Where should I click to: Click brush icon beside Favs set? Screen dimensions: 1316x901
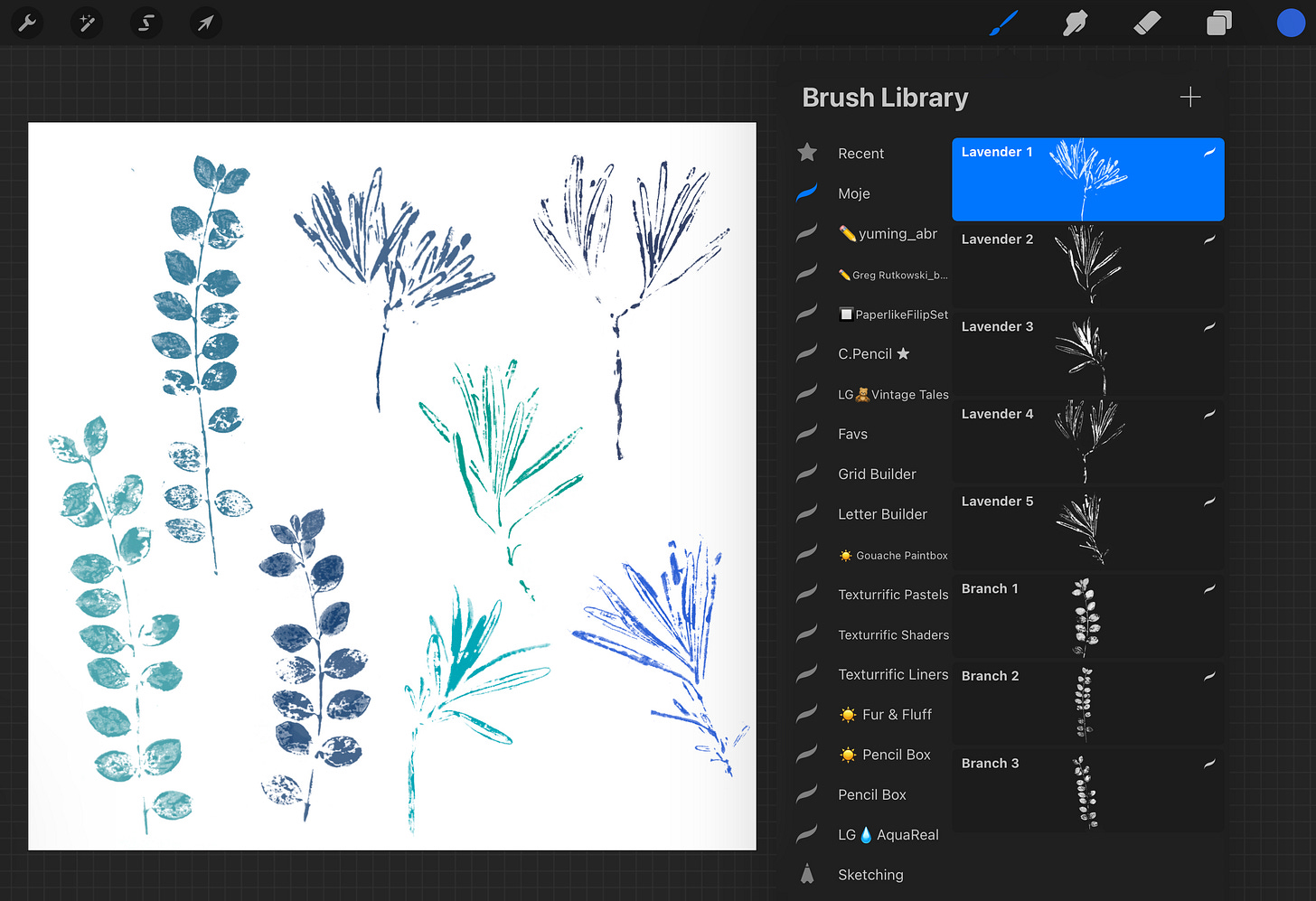click(806, 434)
